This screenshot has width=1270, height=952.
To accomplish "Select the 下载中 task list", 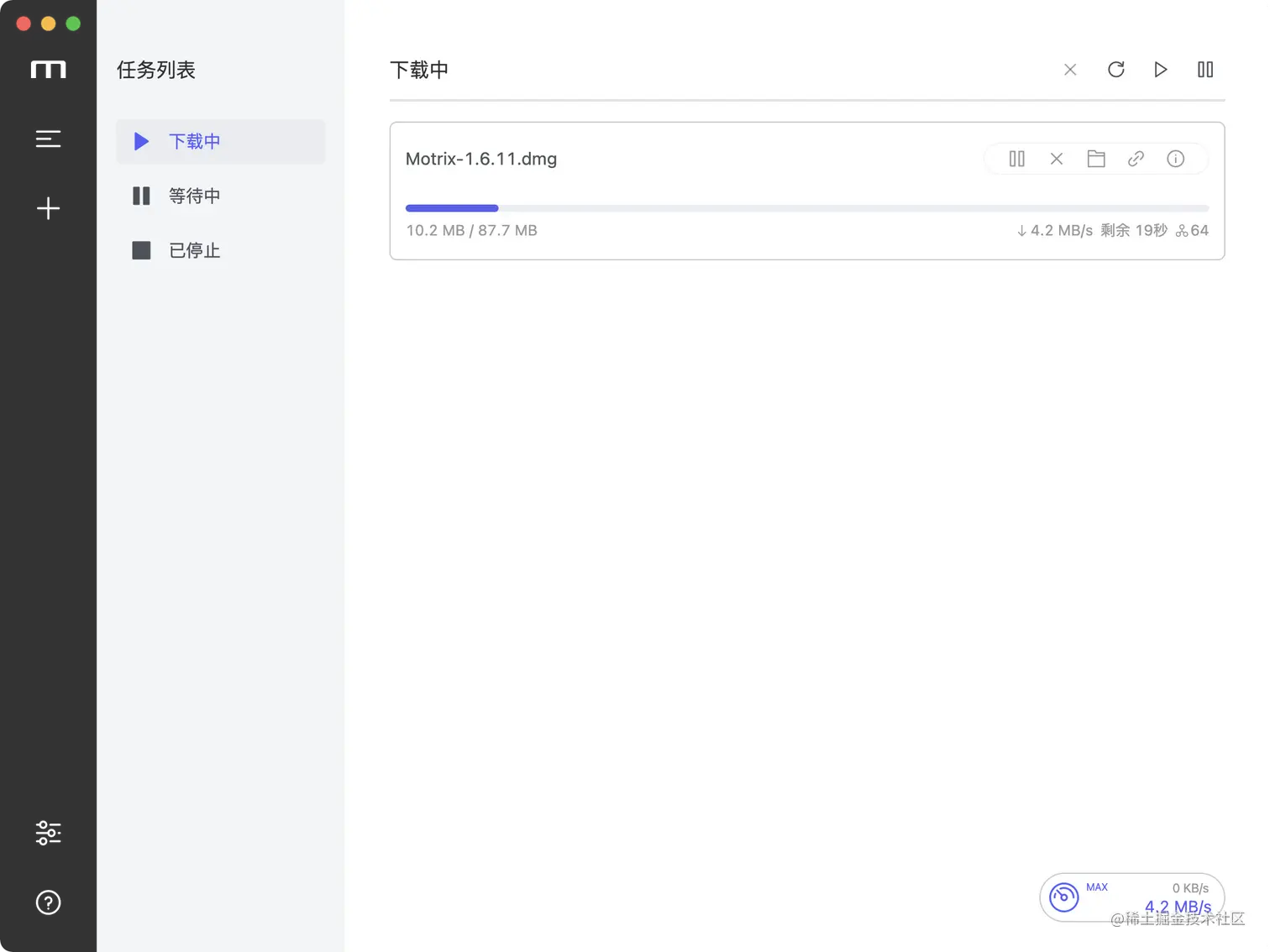I will [220, 141].
